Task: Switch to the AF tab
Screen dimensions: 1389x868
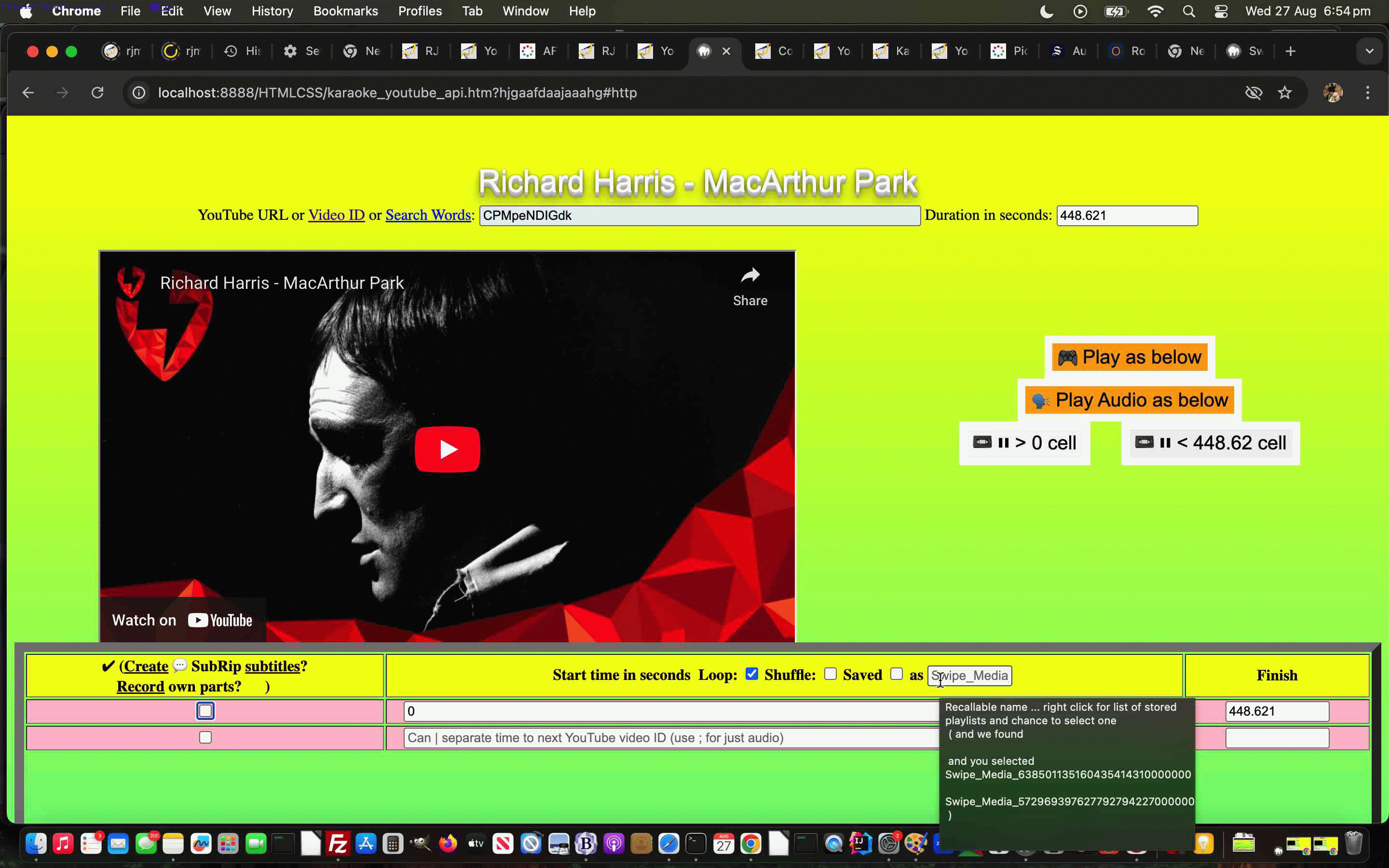Action: [x=538, y=51]
